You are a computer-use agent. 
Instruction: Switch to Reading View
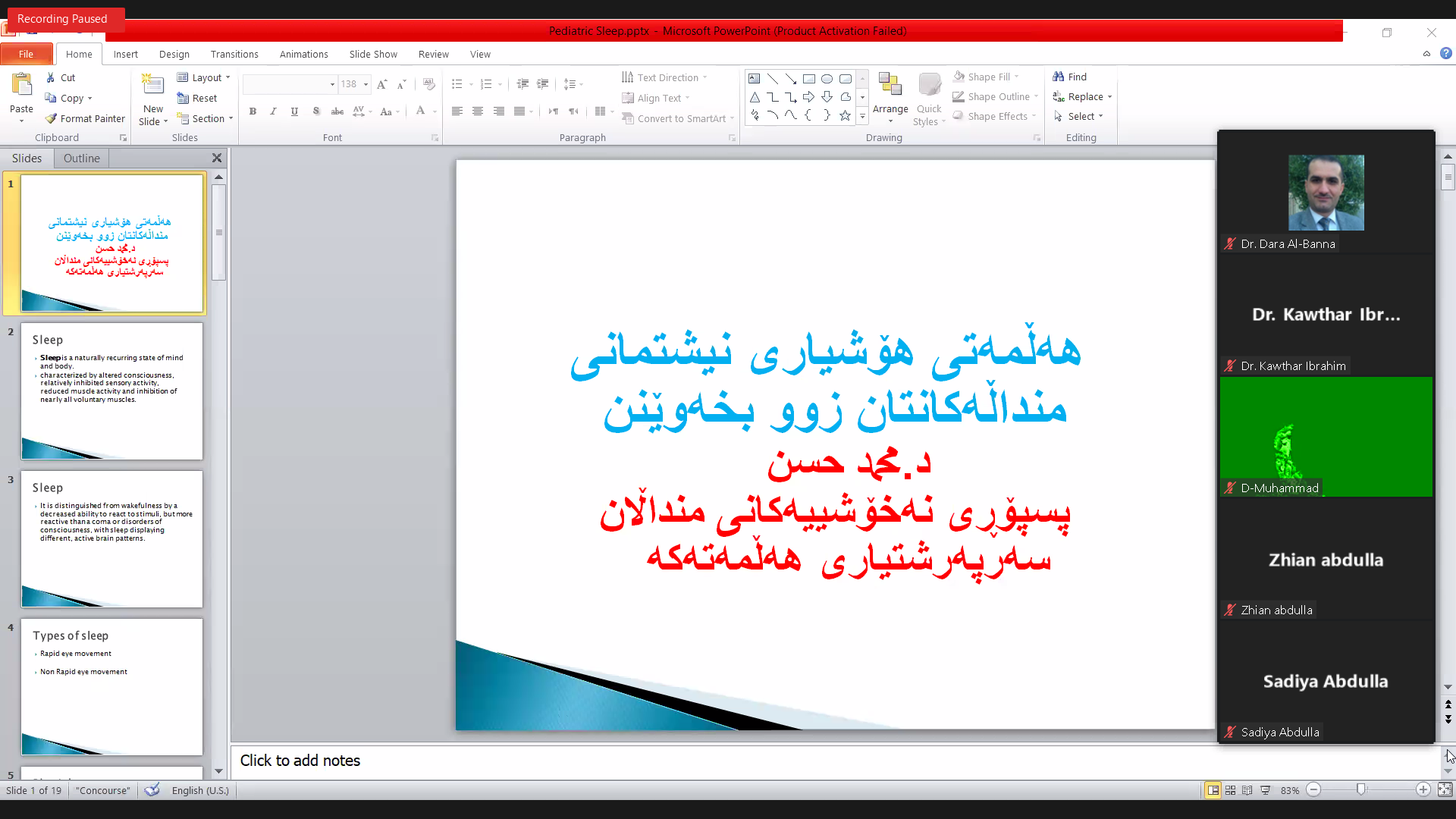point(1247,790)
